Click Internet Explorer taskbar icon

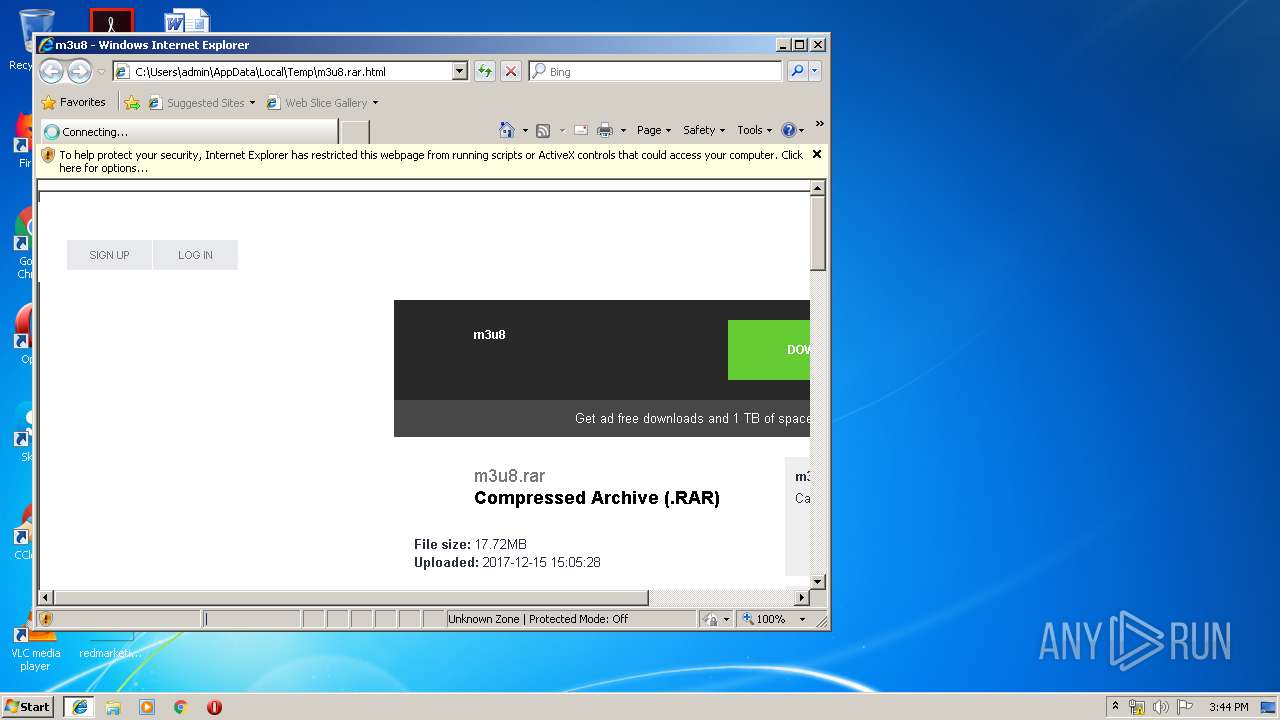(x=79, y=707)
